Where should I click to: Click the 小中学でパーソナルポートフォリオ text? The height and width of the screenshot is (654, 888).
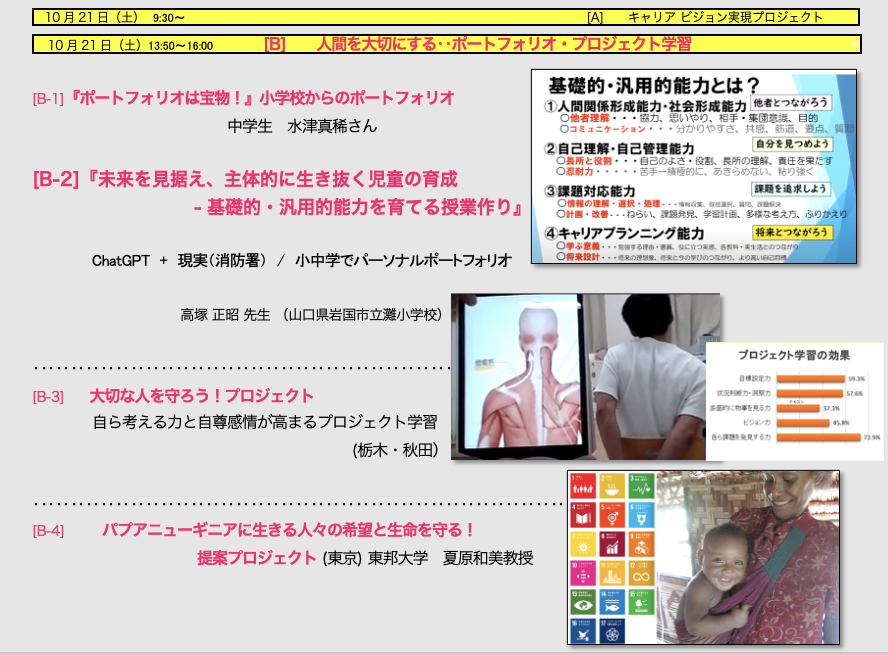[403, 260]
